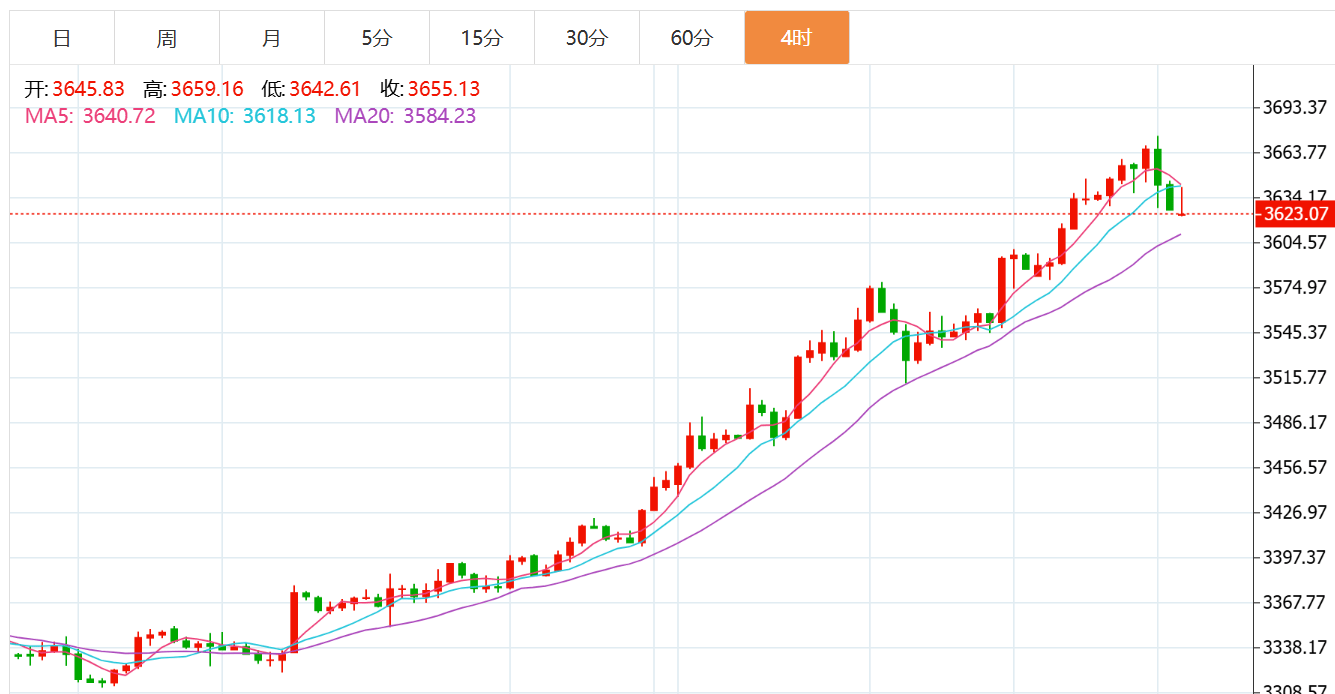Show the 30分 interval chart
Image resolution: width=1335 pixels, height=694 pixels.
[x=587, y=38]
